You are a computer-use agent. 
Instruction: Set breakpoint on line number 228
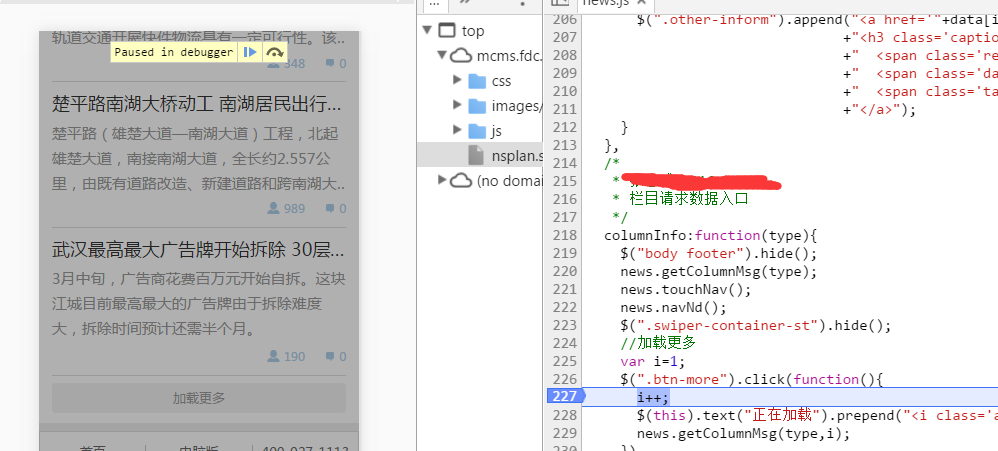coord(565,415)
